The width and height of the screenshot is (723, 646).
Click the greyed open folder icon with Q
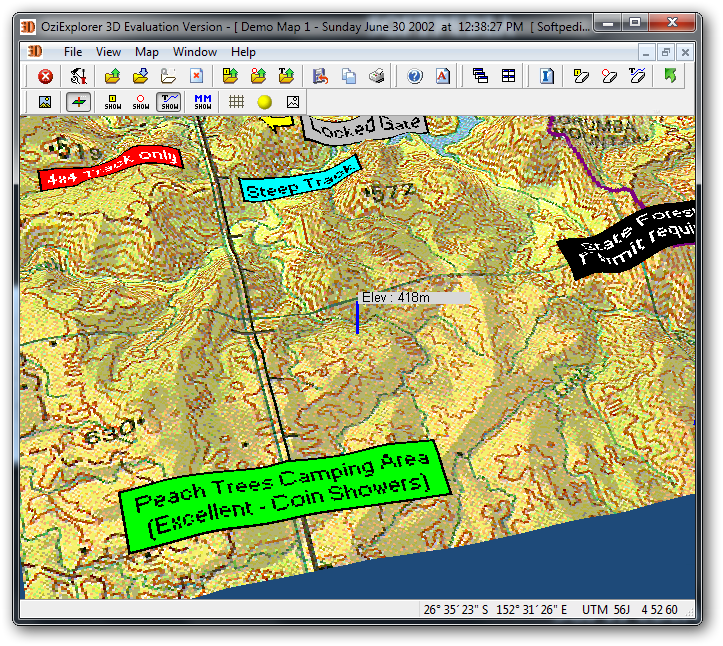168,76
